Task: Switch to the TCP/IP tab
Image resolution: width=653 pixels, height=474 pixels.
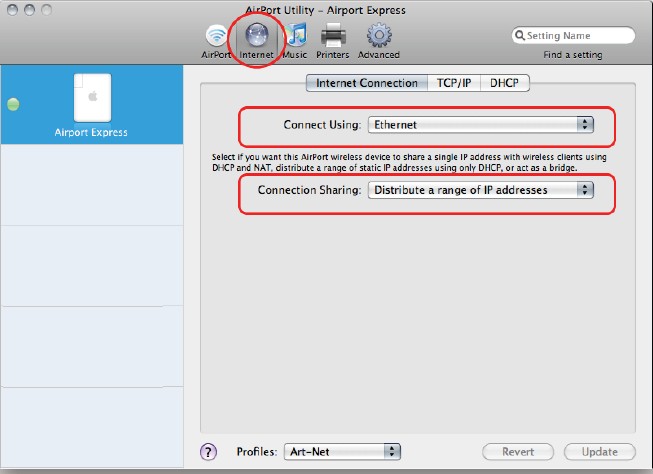Action: coord(454,83)
